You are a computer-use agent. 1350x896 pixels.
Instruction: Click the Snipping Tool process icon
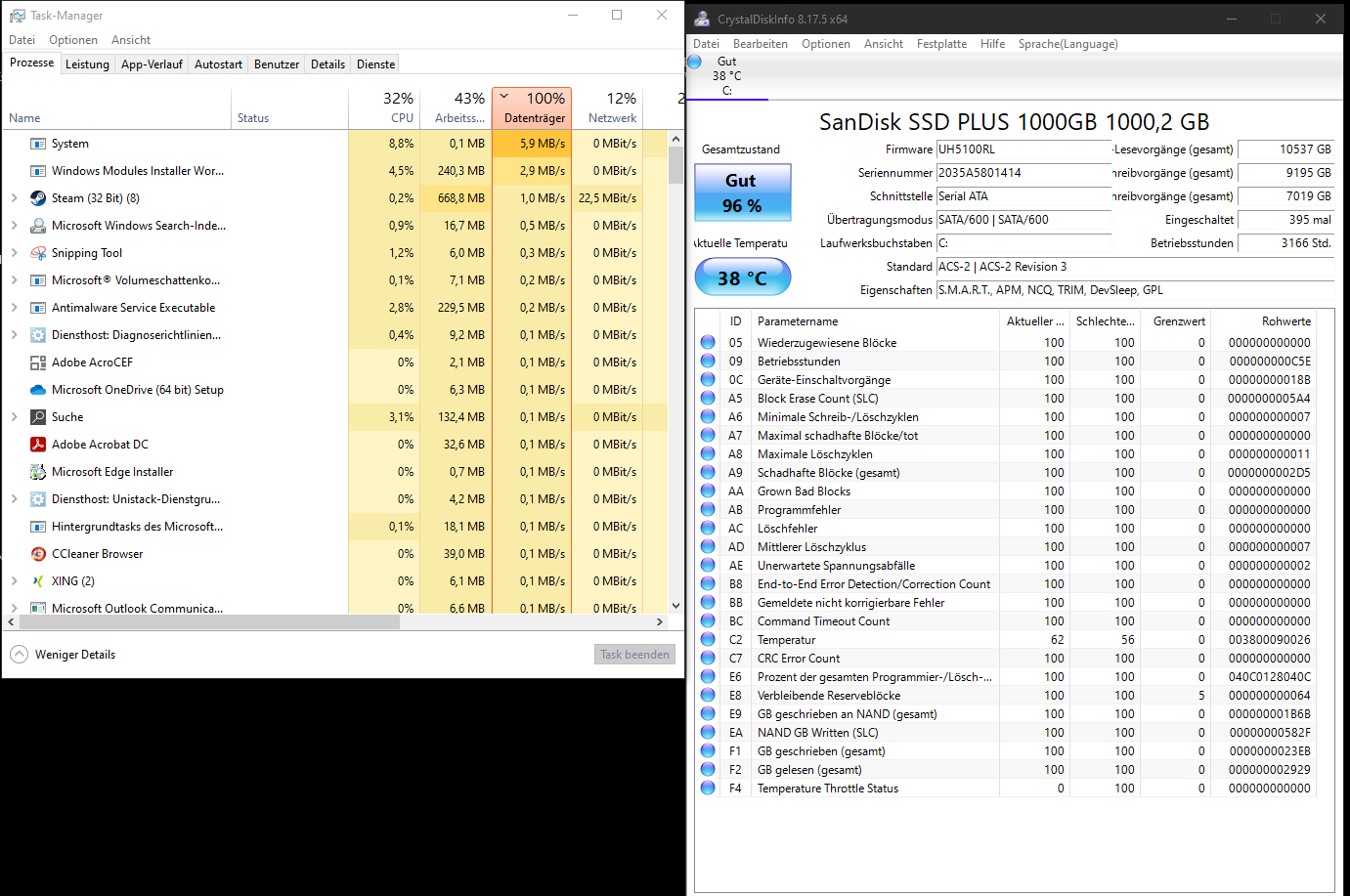[38, 253]
